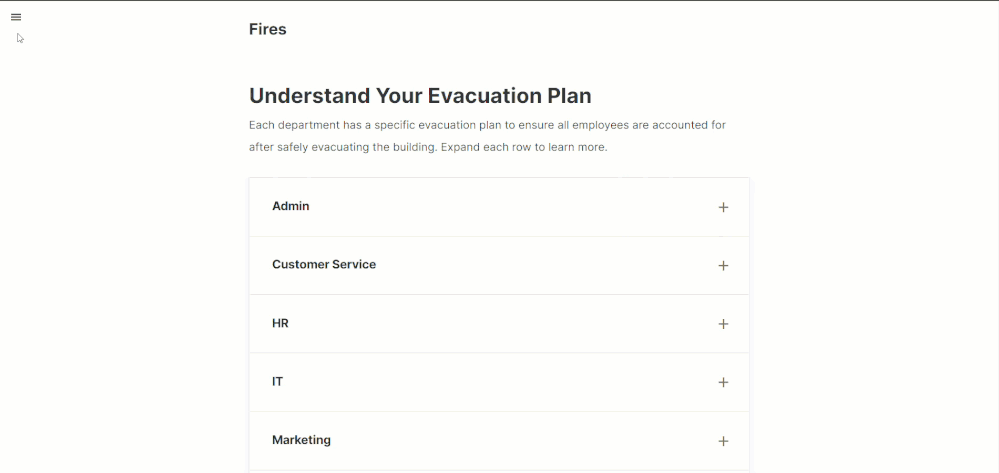The image size is (999, 473).
Task: Select the Marketing row label
Action: click(x=301, y=440)
